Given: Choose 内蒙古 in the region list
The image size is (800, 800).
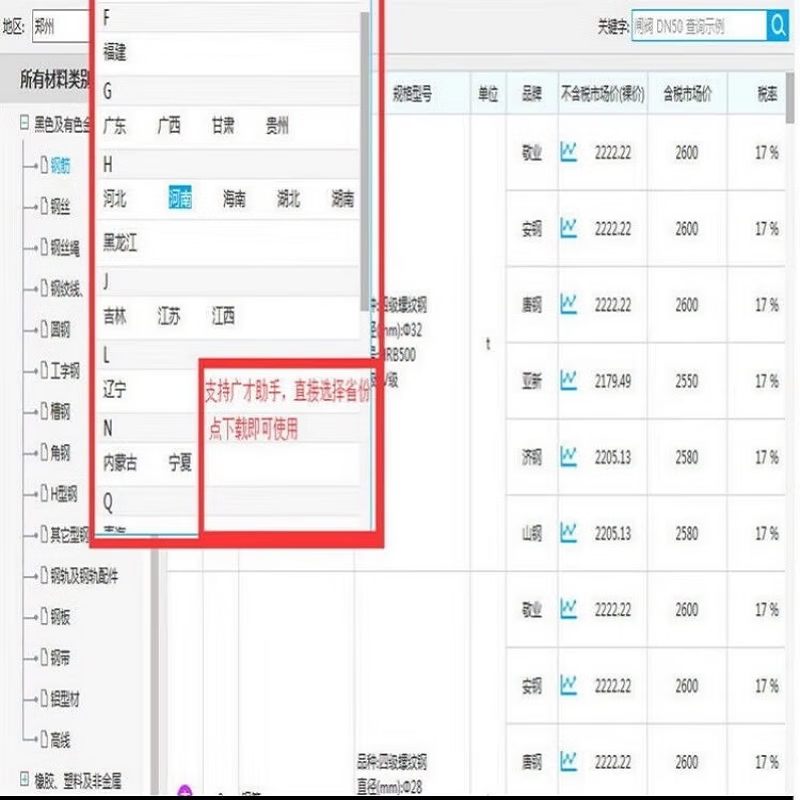Looking at the screenshot, I should (x=120, y=463).
